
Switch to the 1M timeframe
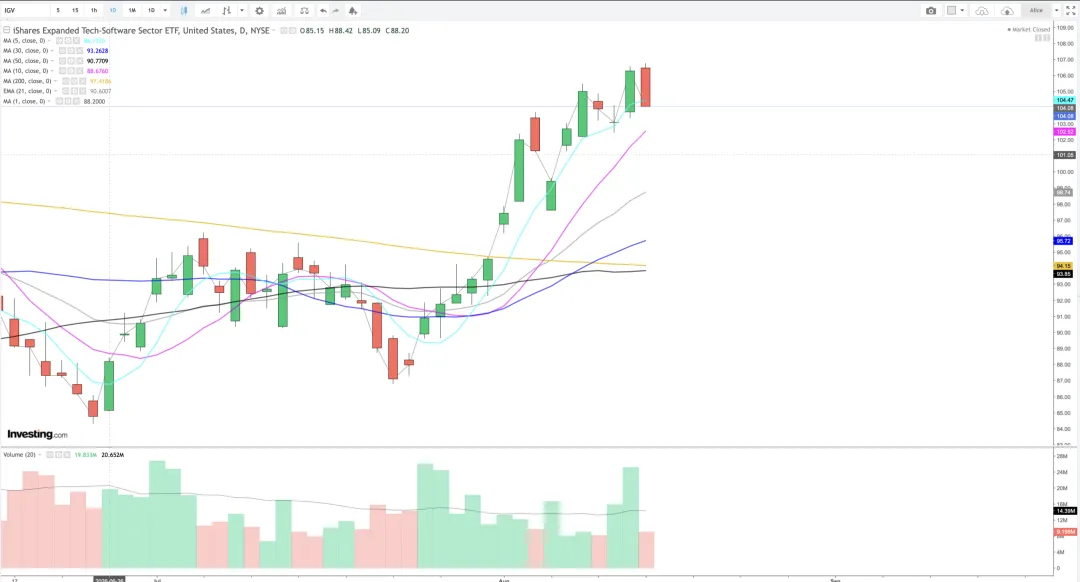click(132, 10)
